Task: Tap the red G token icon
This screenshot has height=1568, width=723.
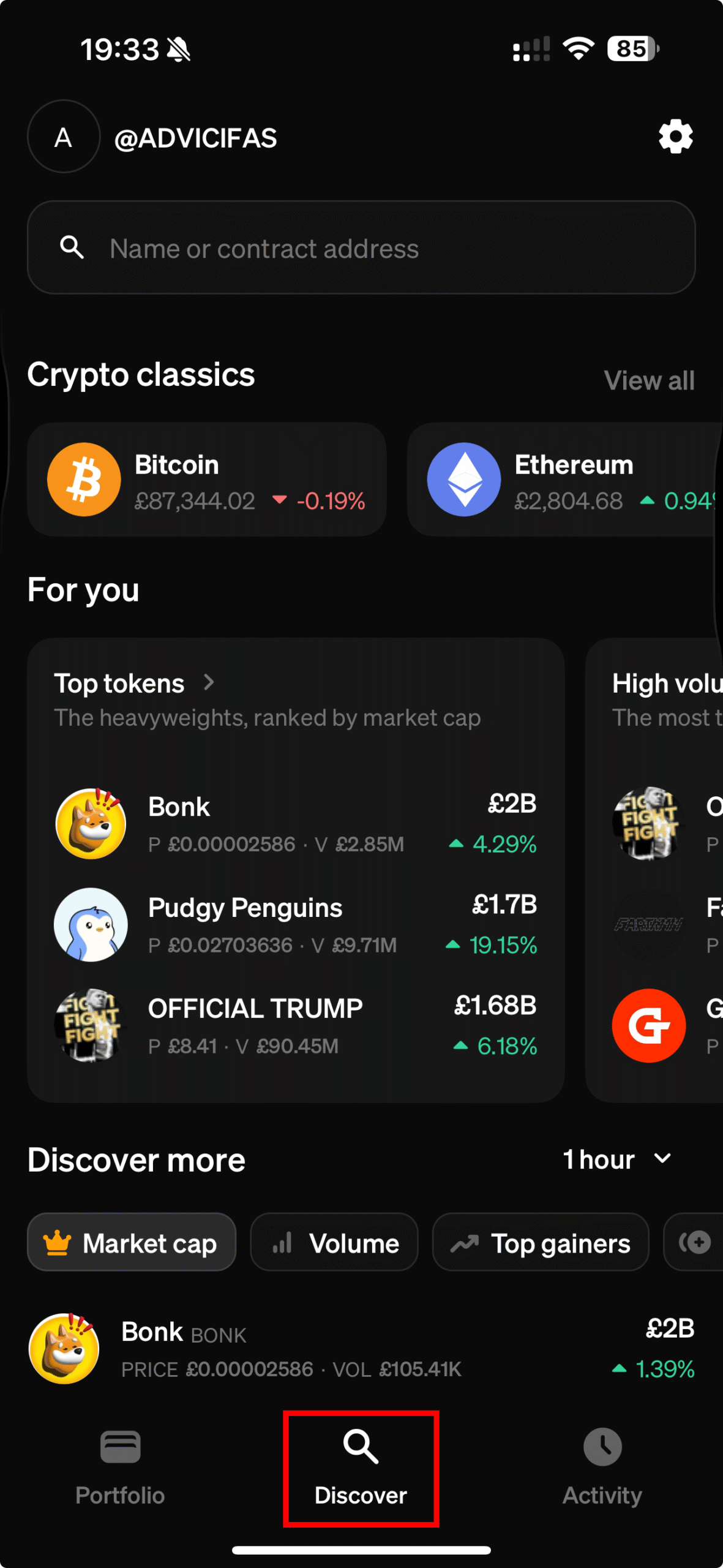Action: click(648, 1025)
